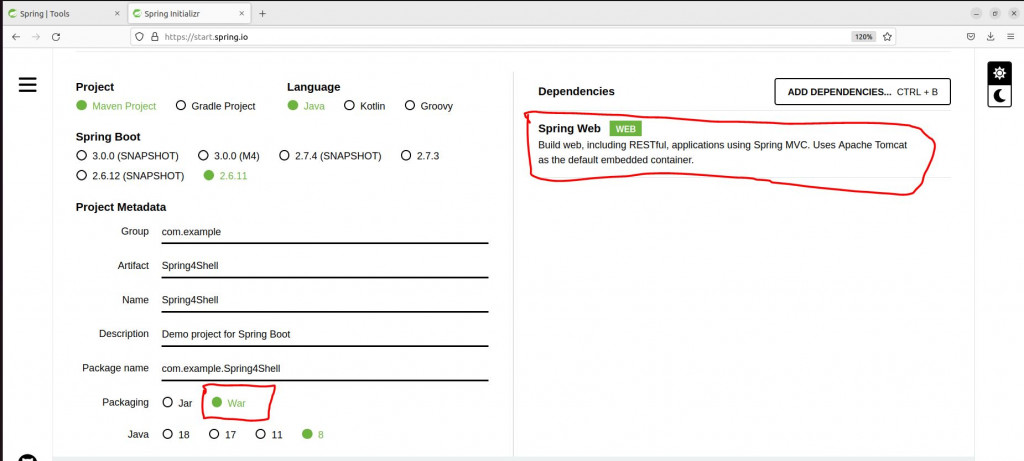Edit the Description input field

point(325,334)
